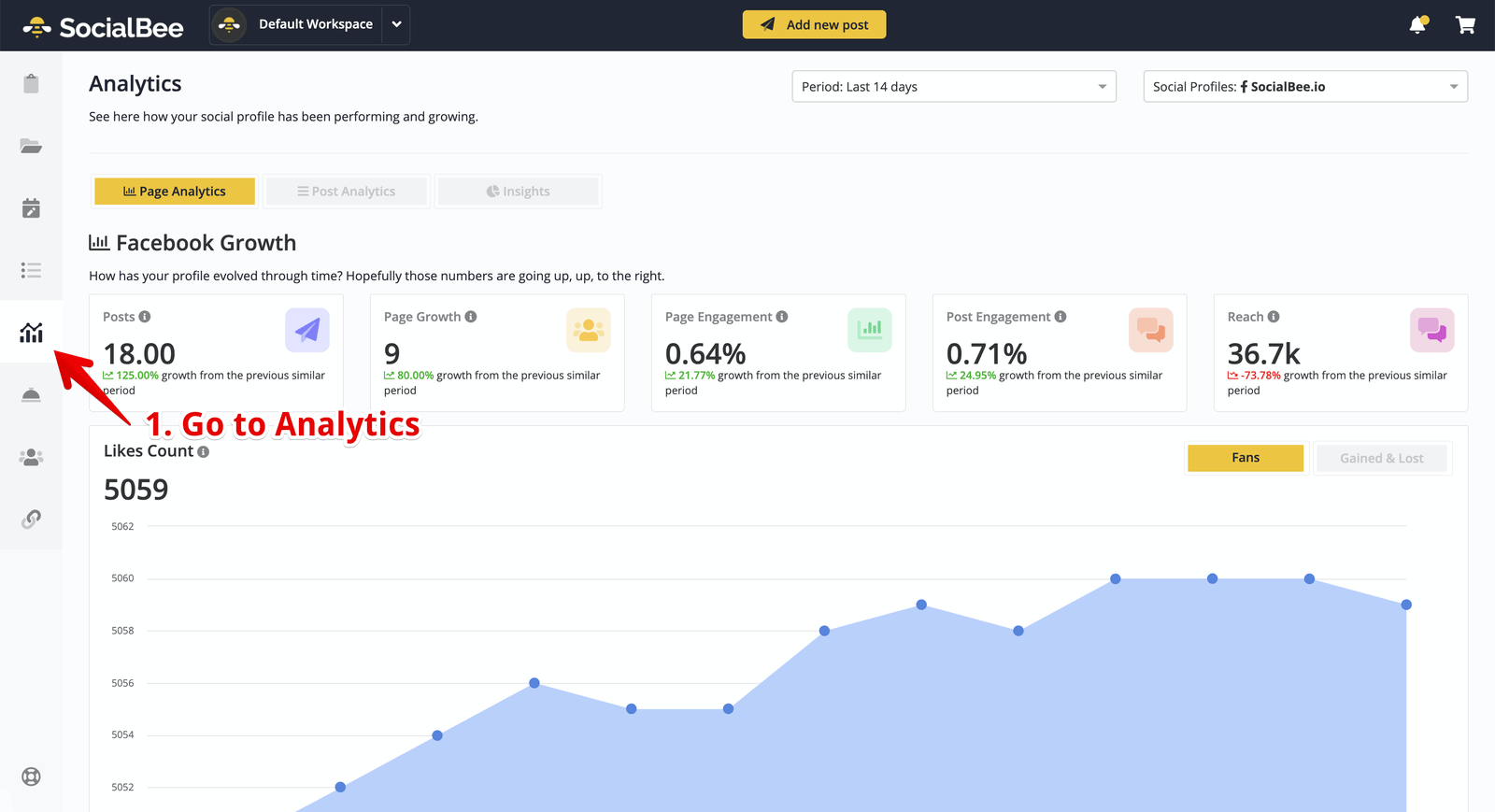Click the Default Workspace bee avatar
The height and width of the screenshot is (812, 1495).
[229, 25]
